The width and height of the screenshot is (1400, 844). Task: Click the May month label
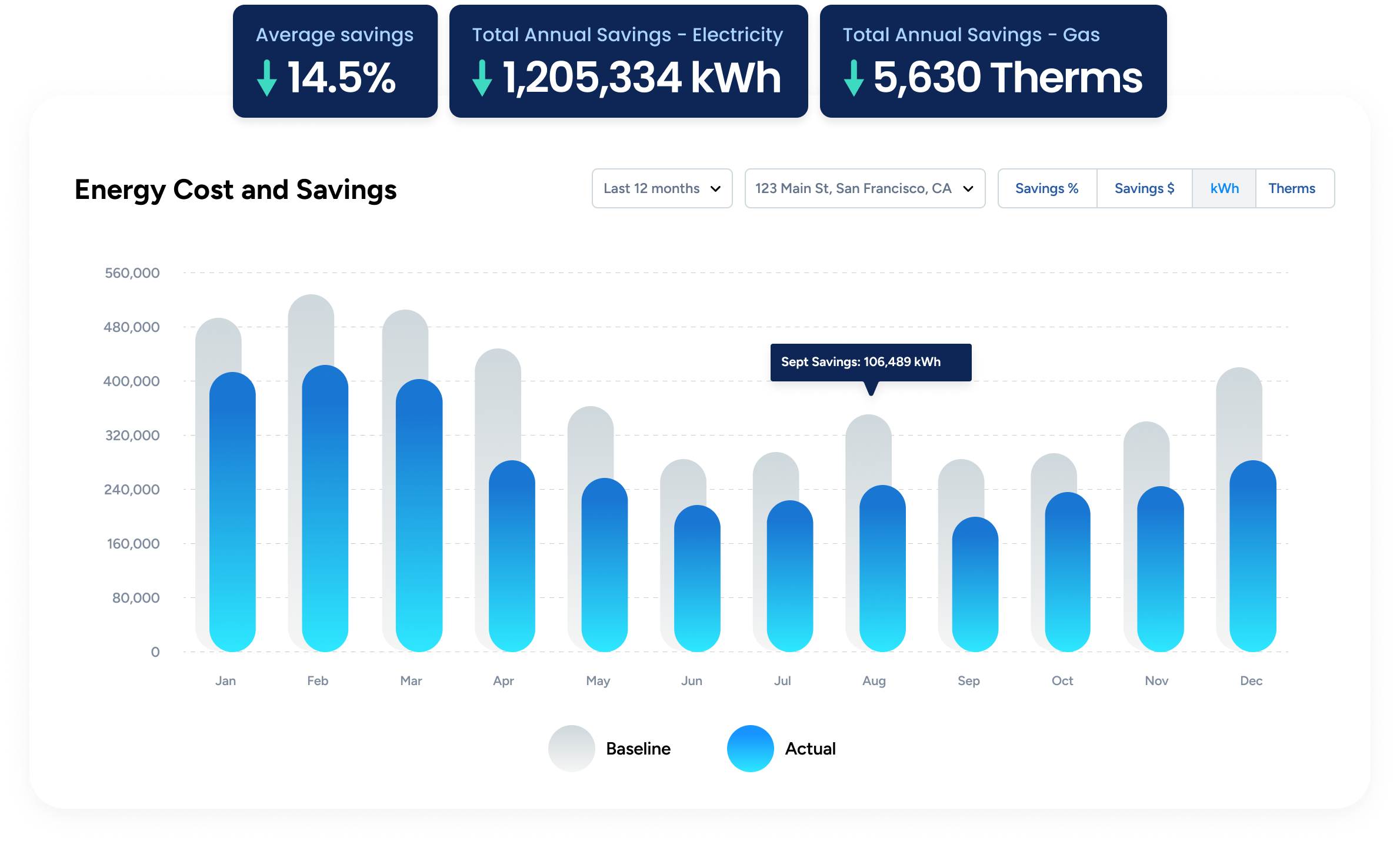pos(598,681)
